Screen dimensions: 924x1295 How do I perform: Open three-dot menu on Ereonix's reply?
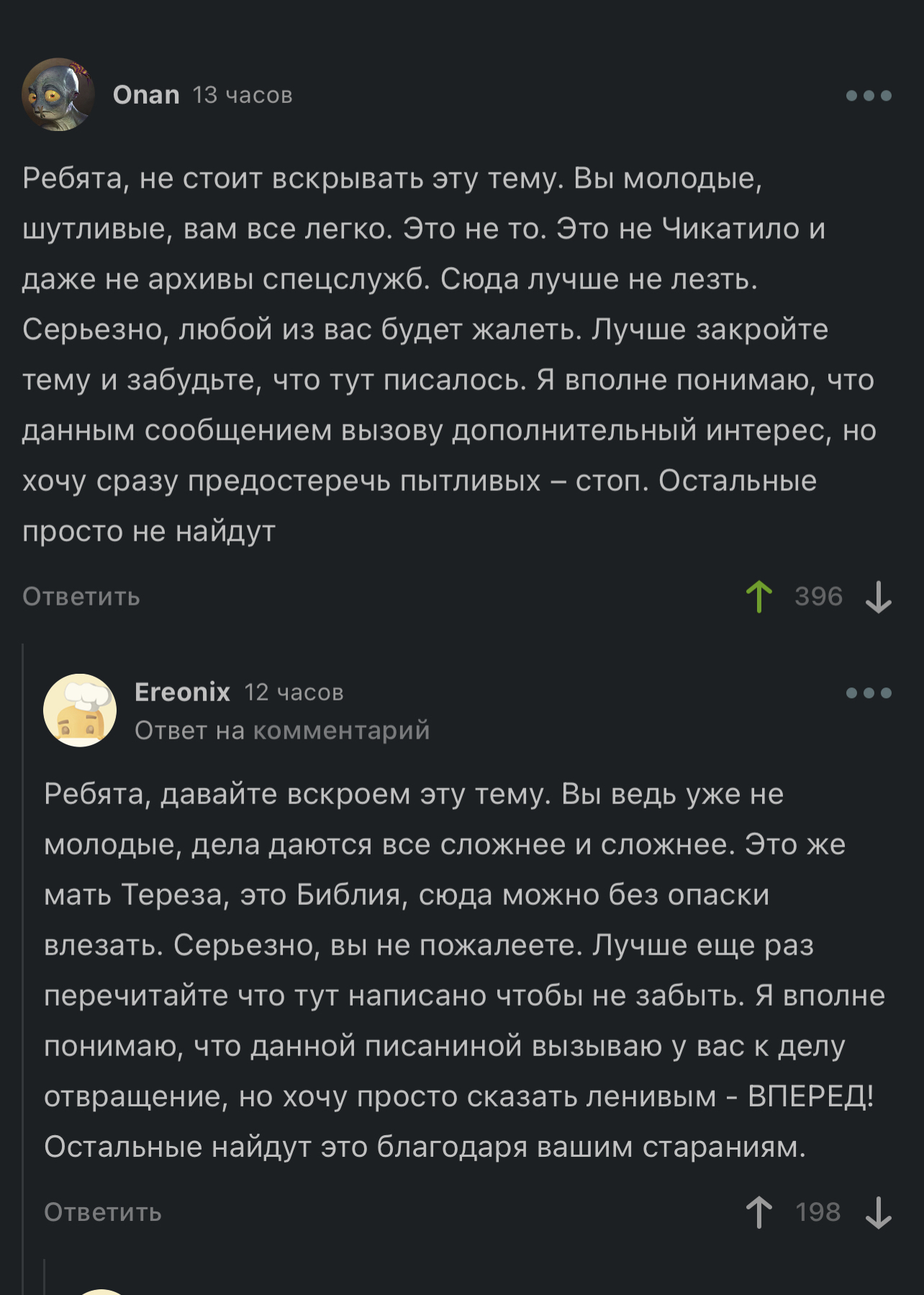(x=869, y=693)
